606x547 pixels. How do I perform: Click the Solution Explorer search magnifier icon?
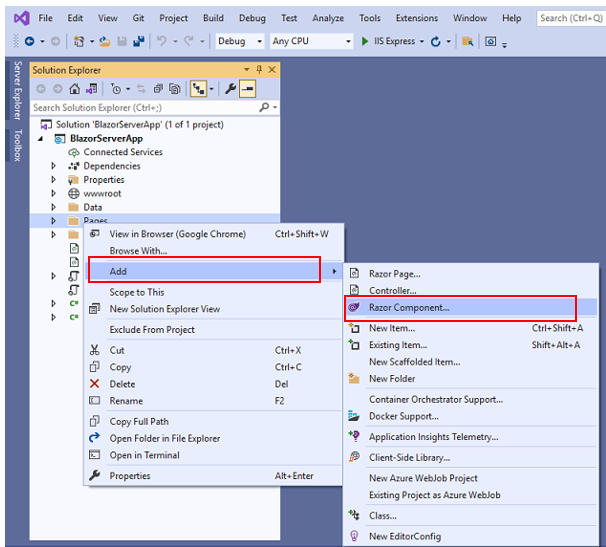pos(264,107)
